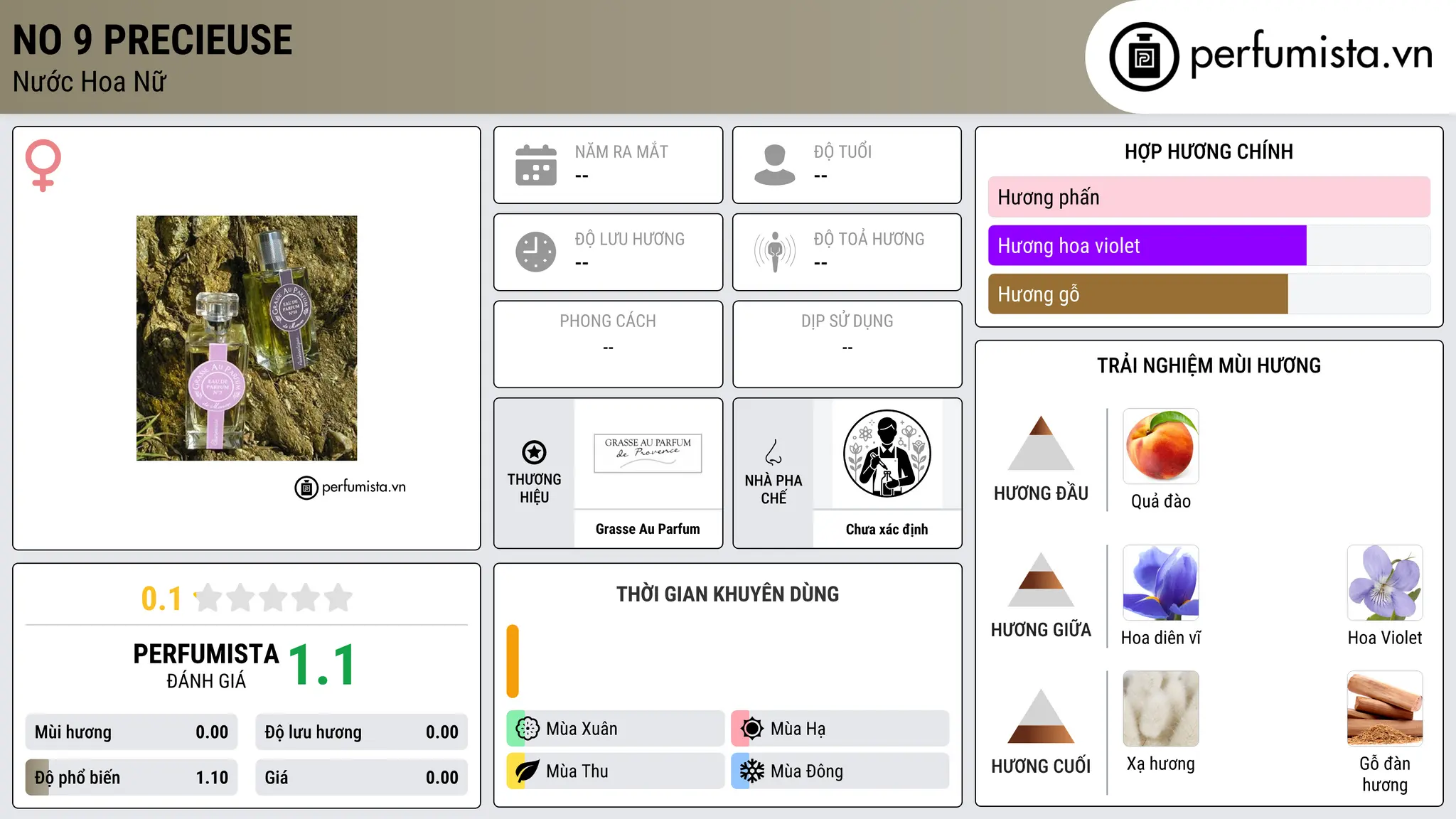1456x819 pixels.
Task: Click the spring flower icon
Action: click(x=528, y=729)
